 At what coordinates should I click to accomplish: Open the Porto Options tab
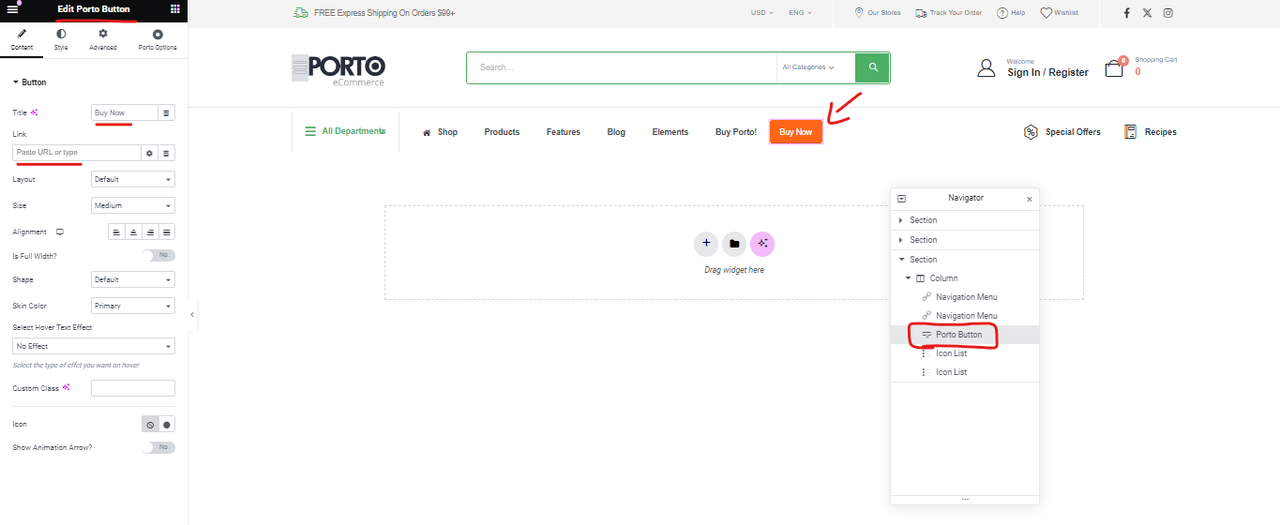(x=157, y=40)
